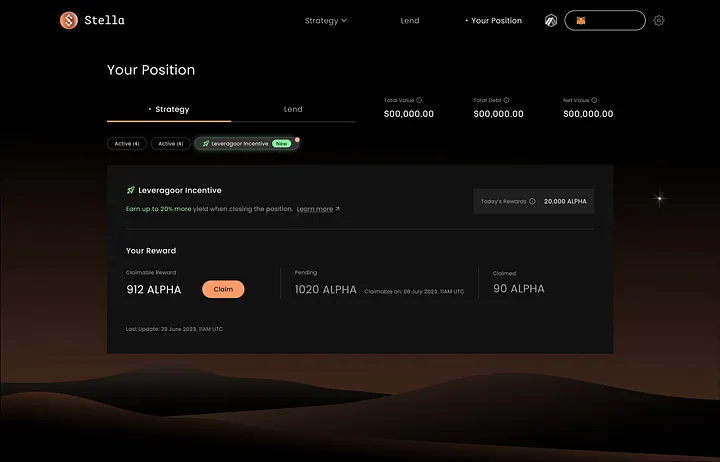The width and height of the screenshot is (720, 462).
Task: Click the Total Value info icon
Action: pyautogui.click(x=419, y=100)
